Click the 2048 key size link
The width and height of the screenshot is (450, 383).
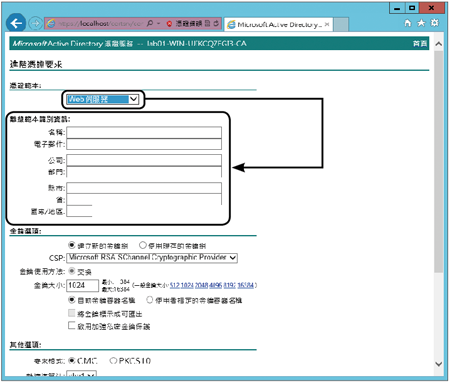[x=201, y=285]
